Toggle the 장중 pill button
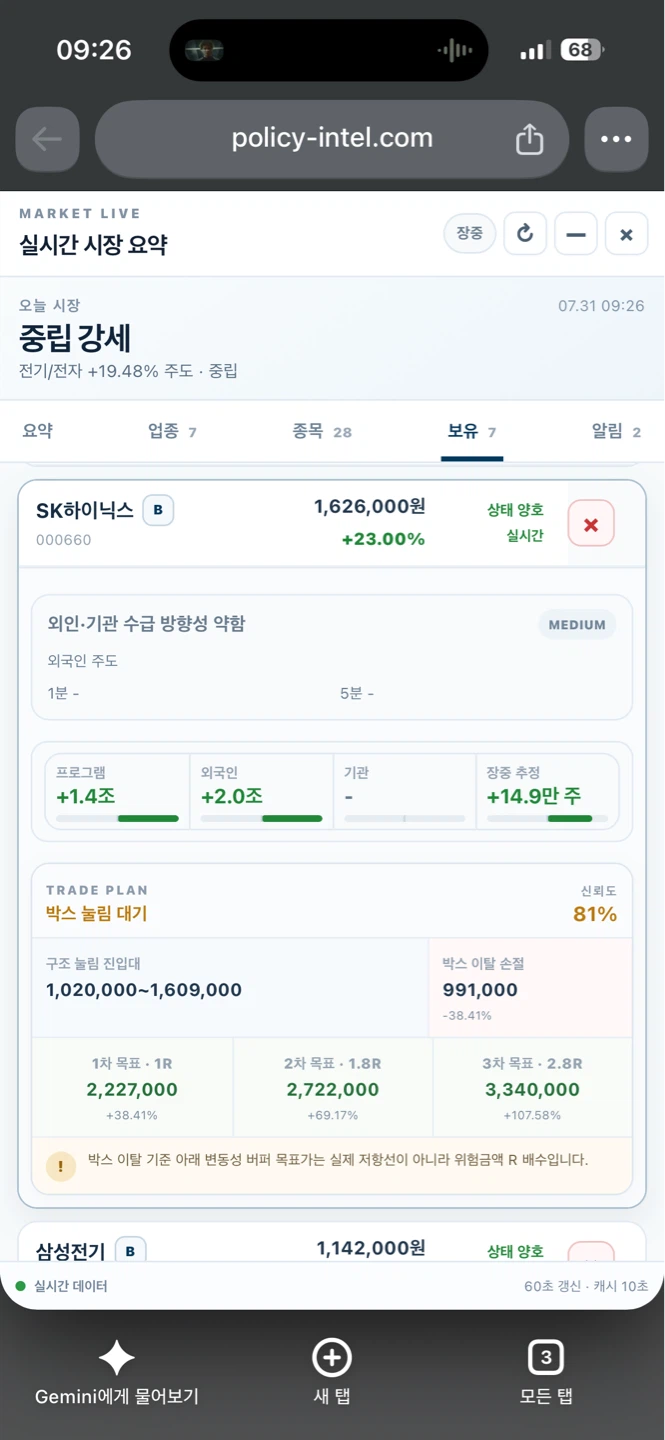 coord(470,234)
